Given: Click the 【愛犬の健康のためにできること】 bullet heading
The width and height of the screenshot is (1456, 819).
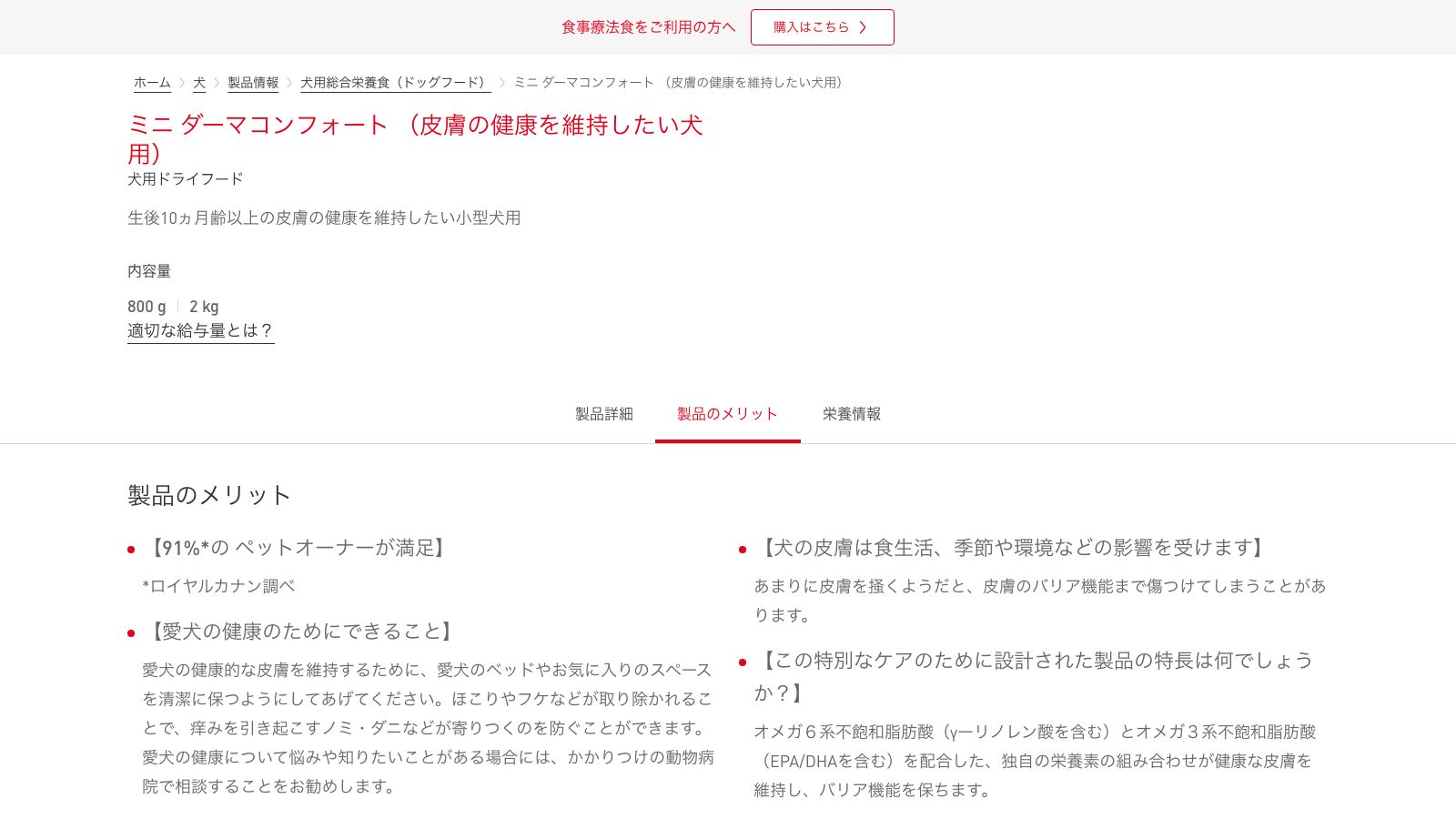Looking at the screenshot, I should click(x=300, y=632).
